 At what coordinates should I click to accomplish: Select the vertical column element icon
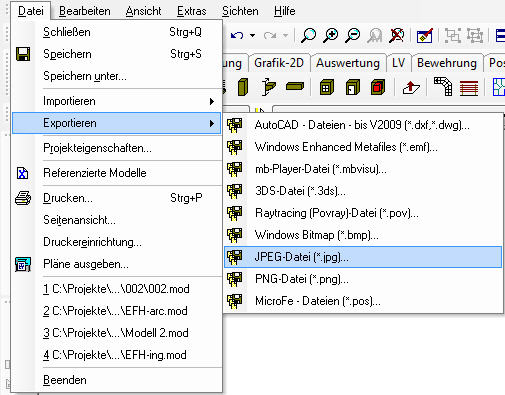[243, 87]
